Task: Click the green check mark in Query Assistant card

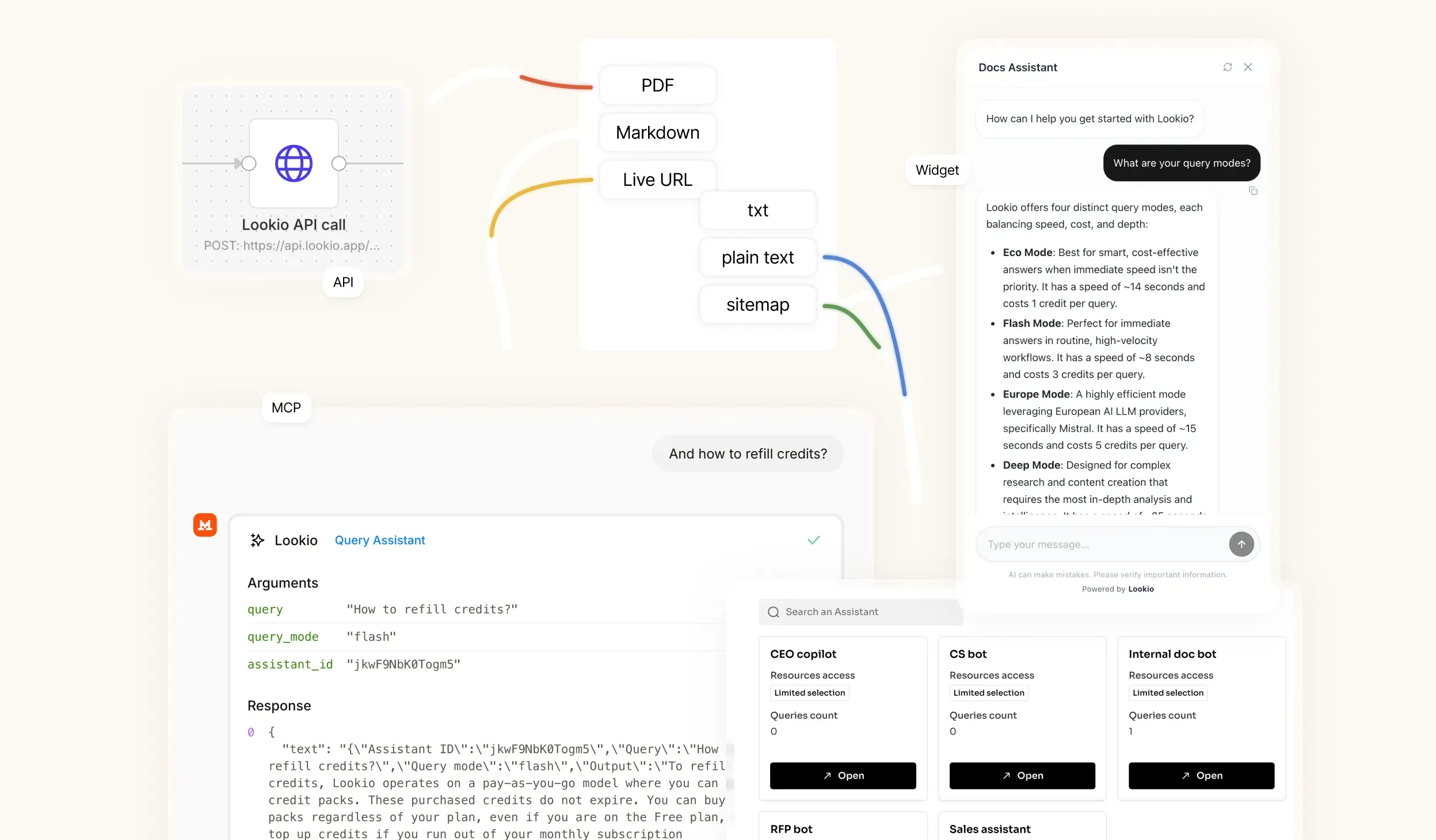Action: [814, 540]
